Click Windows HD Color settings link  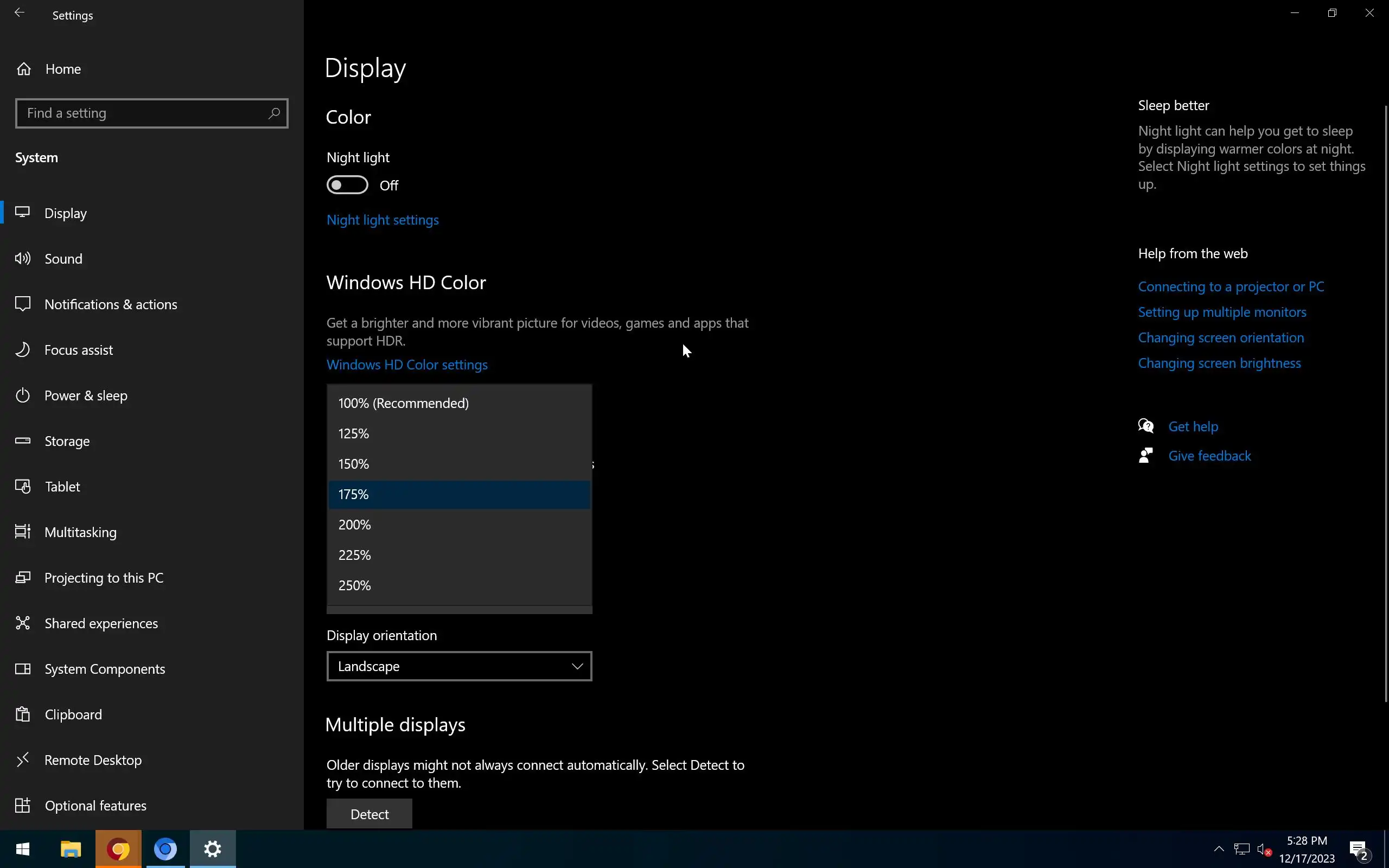[407, 365]
